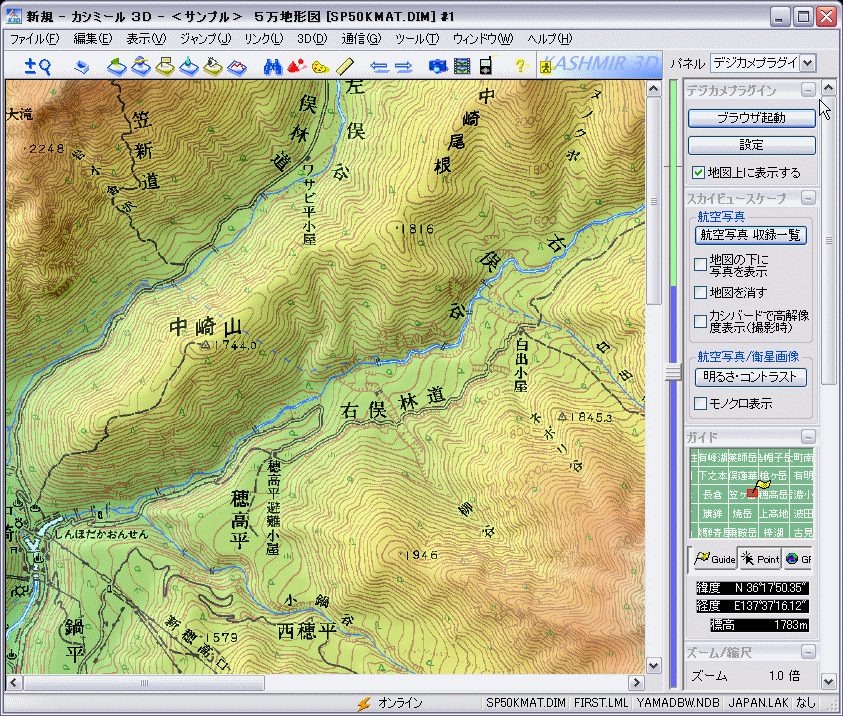843x716 pixels.
Task: Click the ブラウザ起動 button
Action: [752, 118]
